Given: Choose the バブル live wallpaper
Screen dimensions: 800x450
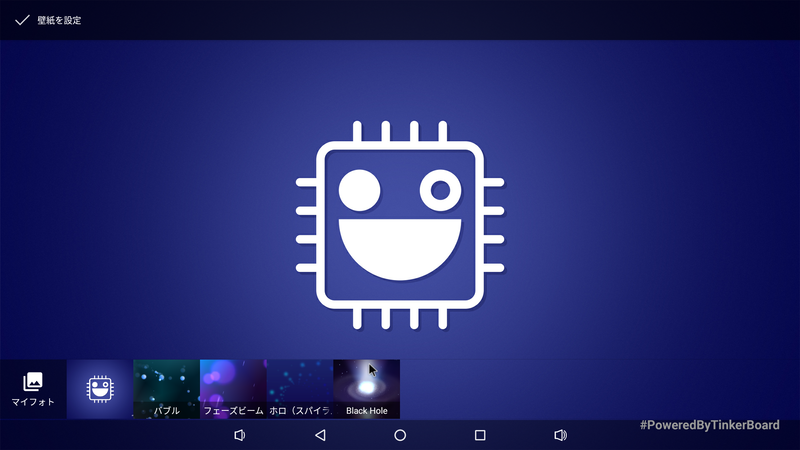Looking at the screenshot, I should (x=166, y=389).
